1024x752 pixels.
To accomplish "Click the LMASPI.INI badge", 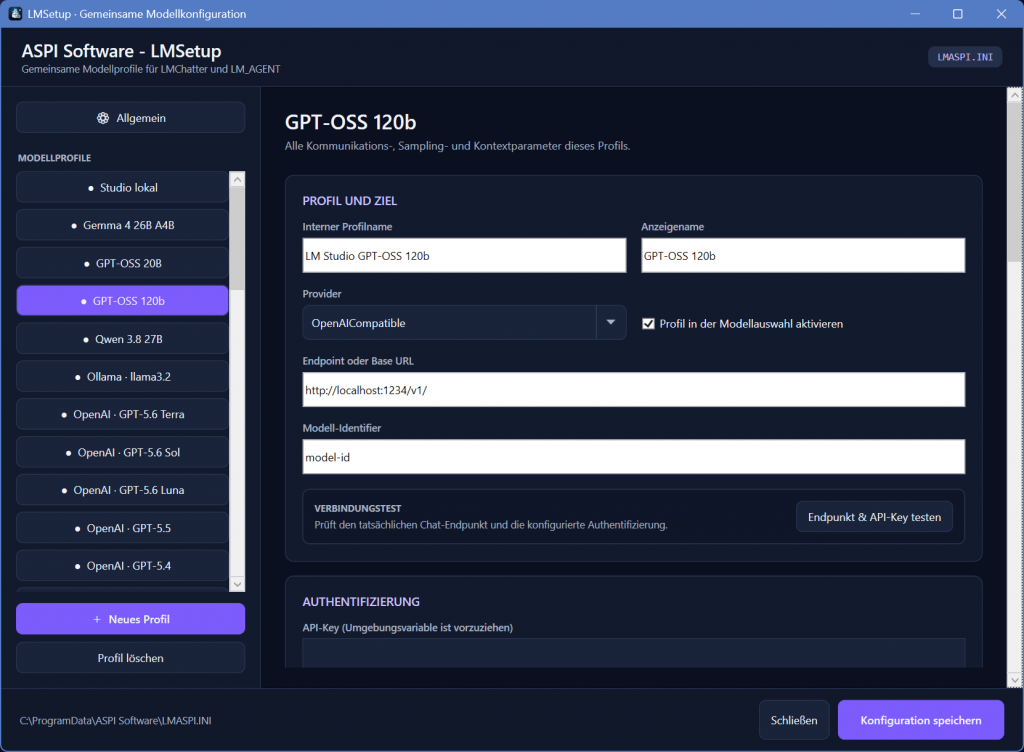I will [x=965, y=57].
